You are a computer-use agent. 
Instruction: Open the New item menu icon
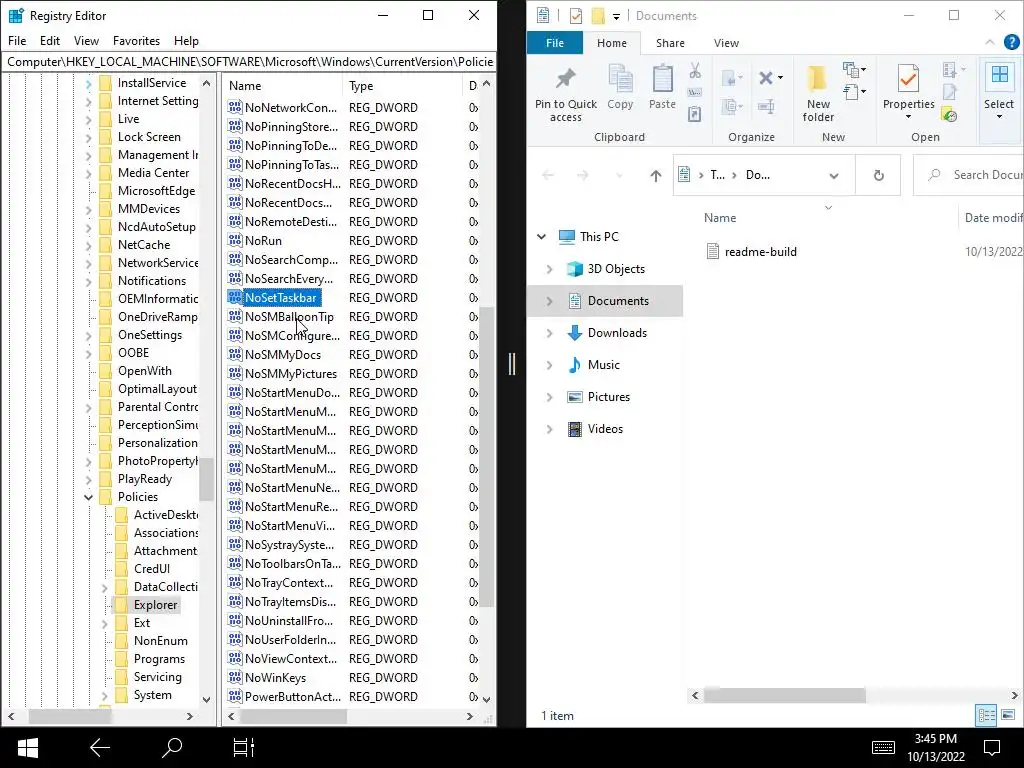(x=854, y=69)
